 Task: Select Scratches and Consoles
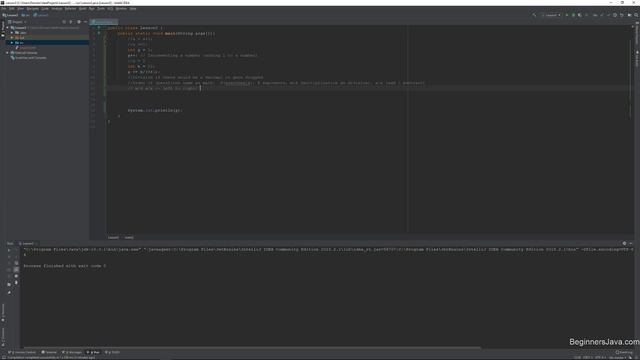pyautogui.click(x=29, y=58)
